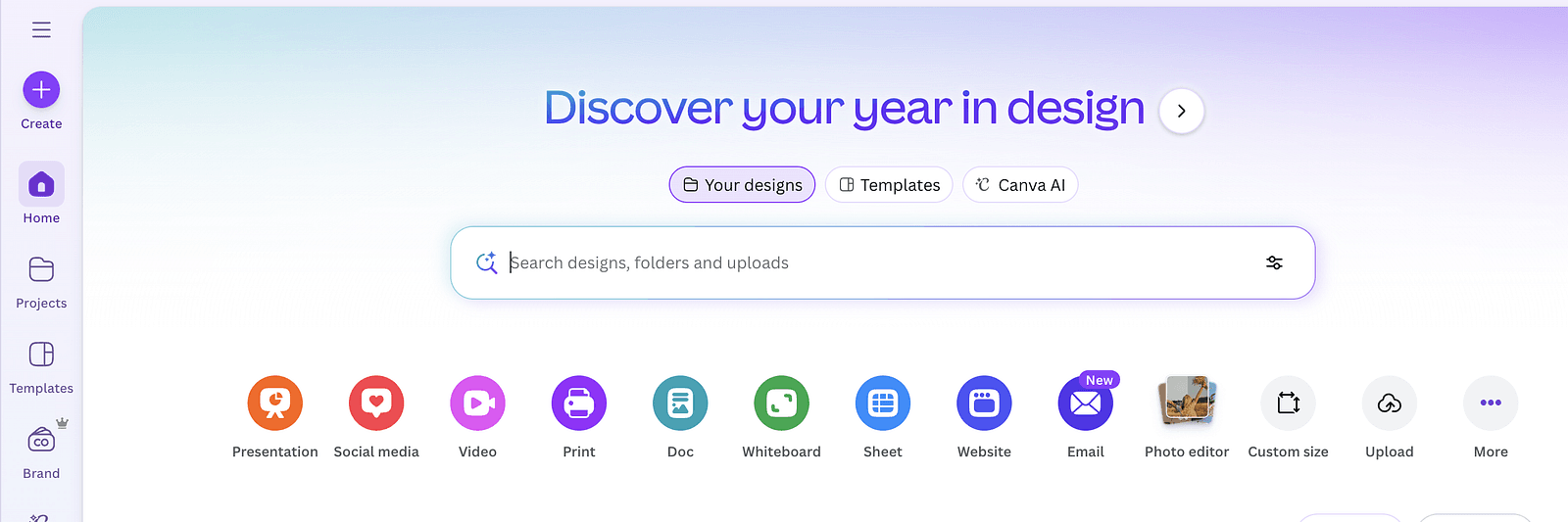Toggle the Your designs search filter

click(x=742, y=185)
